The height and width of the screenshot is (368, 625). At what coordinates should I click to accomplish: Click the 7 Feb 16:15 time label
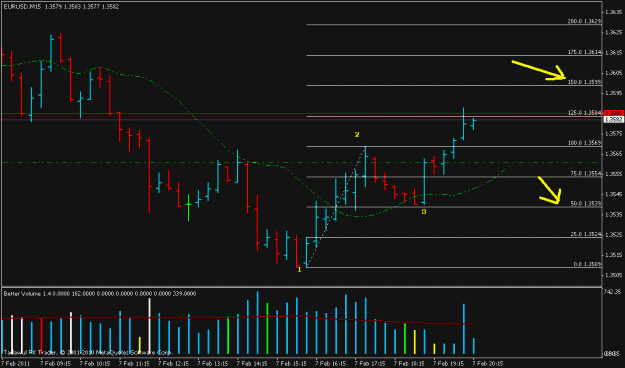pos(331,364)
